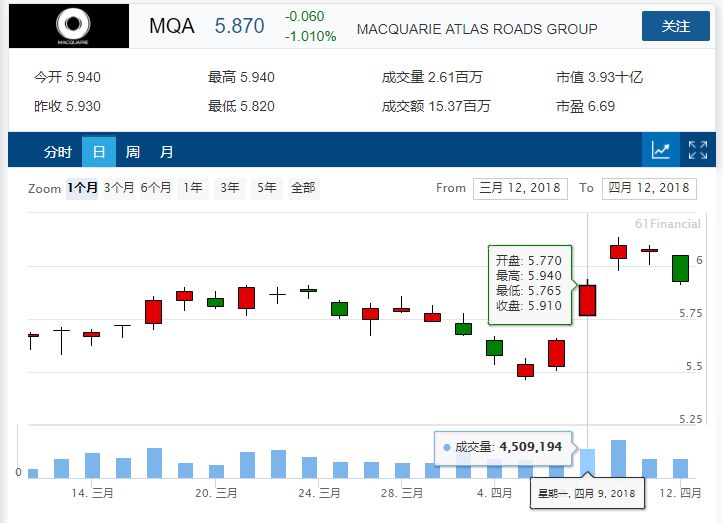Image resolution: width=723 pixels, height=523 pixels.
Task: Click the 4. 四月 axis label
Action: (494, 493)
